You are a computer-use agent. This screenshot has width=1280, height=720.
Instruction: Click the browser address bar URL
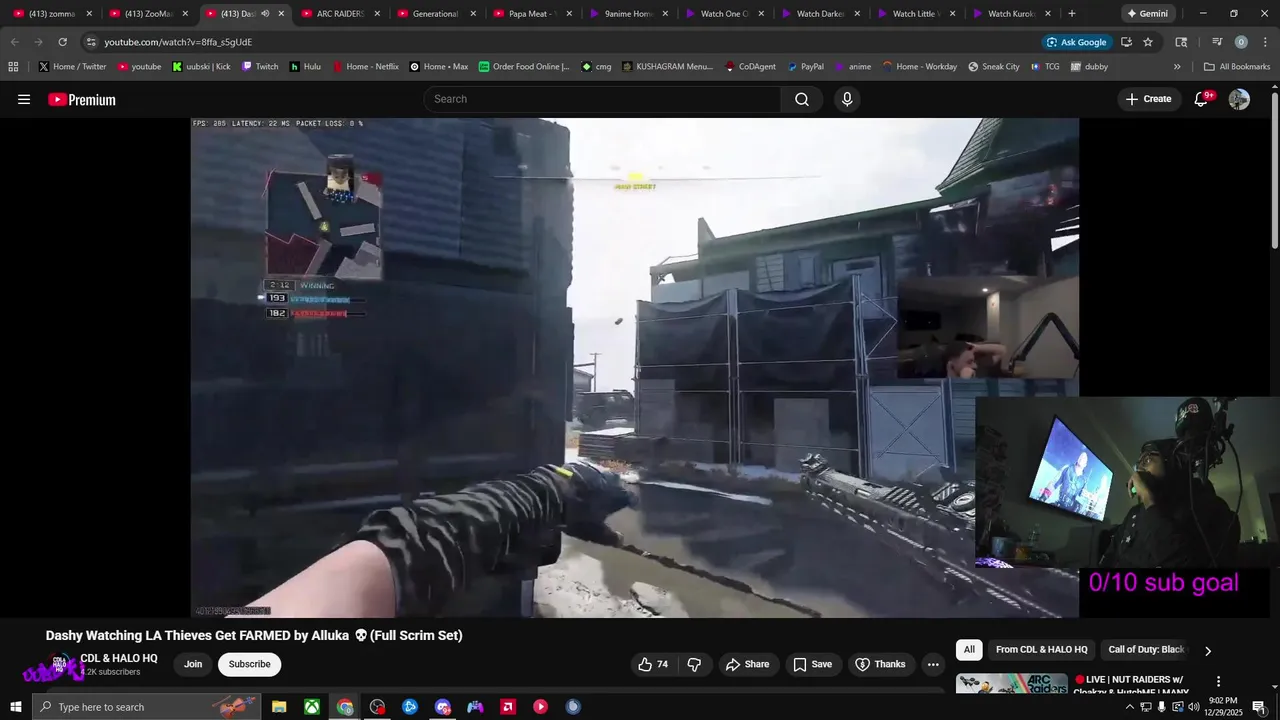click(178, 42)
